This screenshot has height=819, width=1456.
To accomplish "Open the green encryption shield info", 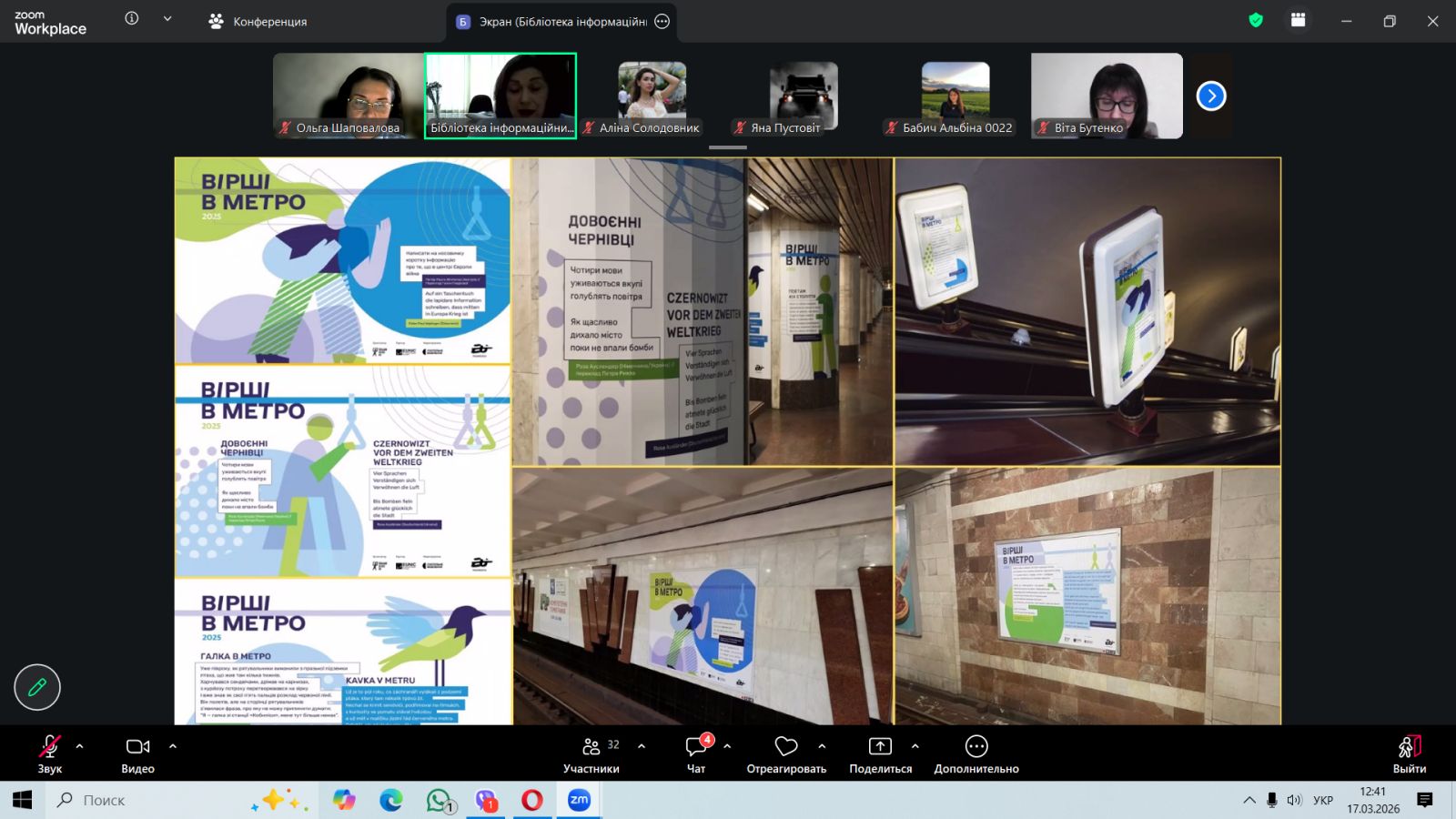I will (x=1256, y=20).
